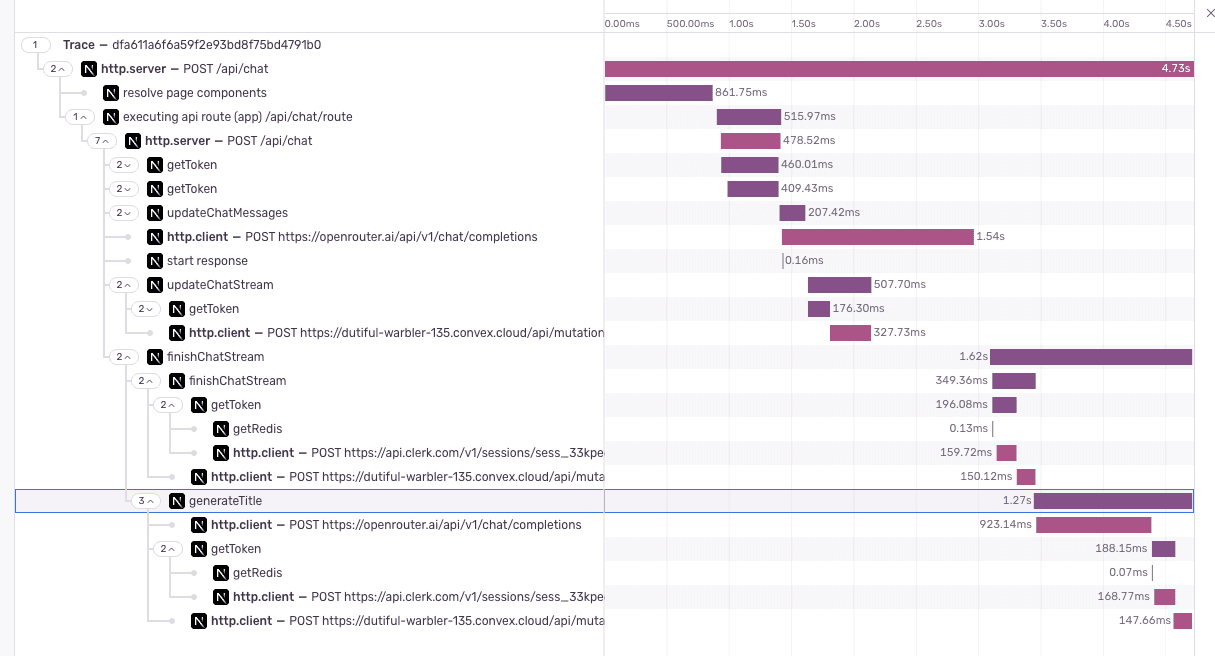Image resolution: width=1215 pixels, height=656 pixels.
Task: Select the start response span row
Action: [x=207, y=261]
